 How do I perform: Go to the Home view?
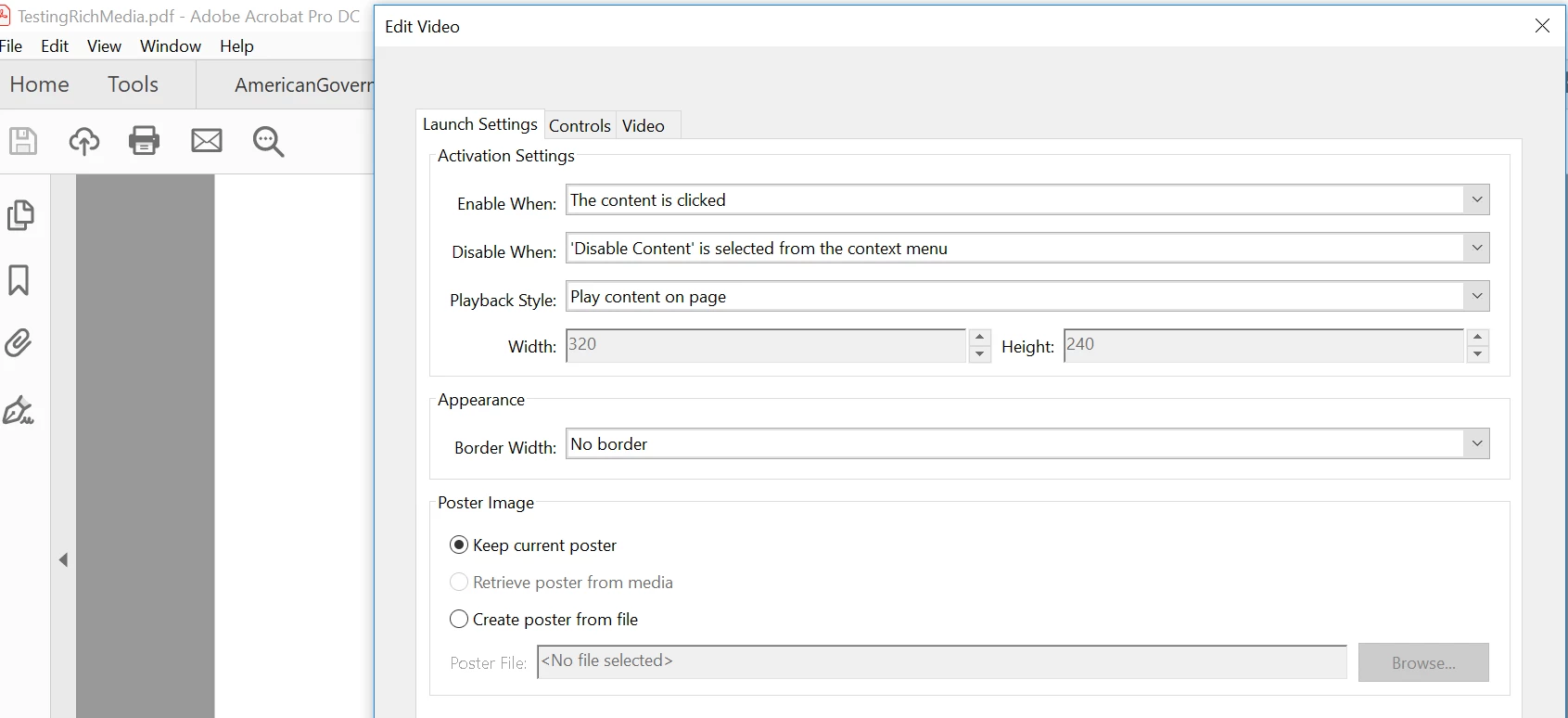tap(39, 84)
